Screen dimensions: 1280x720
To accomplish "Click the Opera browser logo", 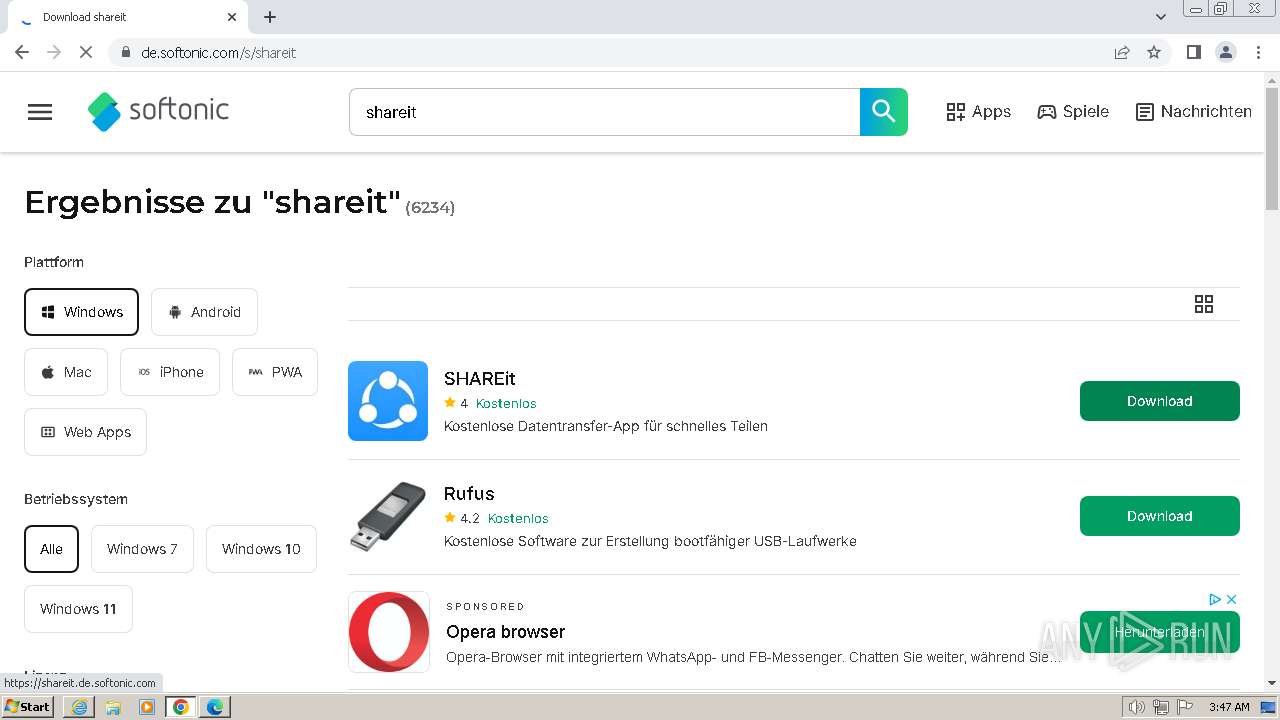I will point(389,632).
